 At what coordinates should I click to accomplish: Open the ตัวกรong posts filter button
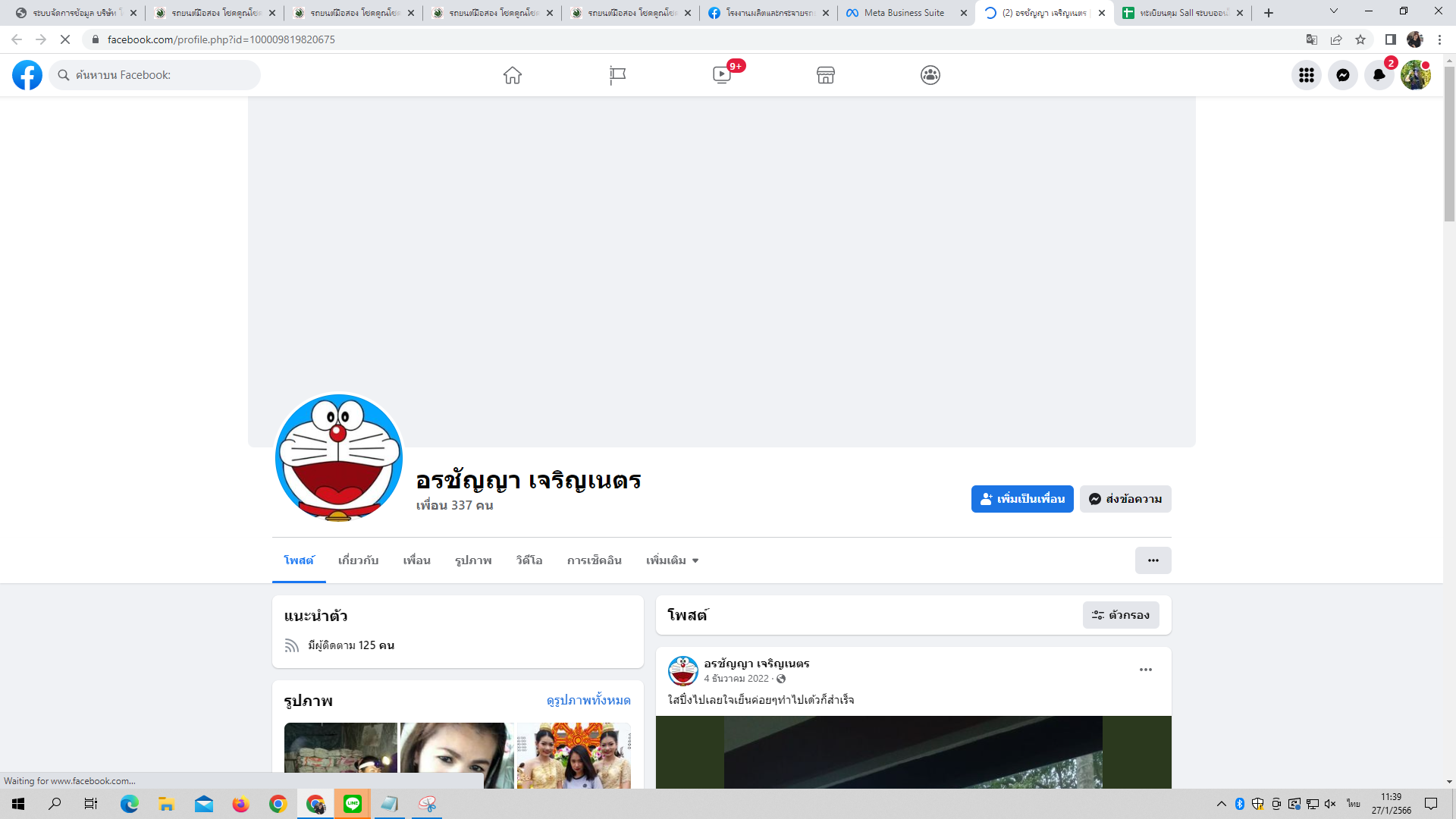pos(1121,615)
